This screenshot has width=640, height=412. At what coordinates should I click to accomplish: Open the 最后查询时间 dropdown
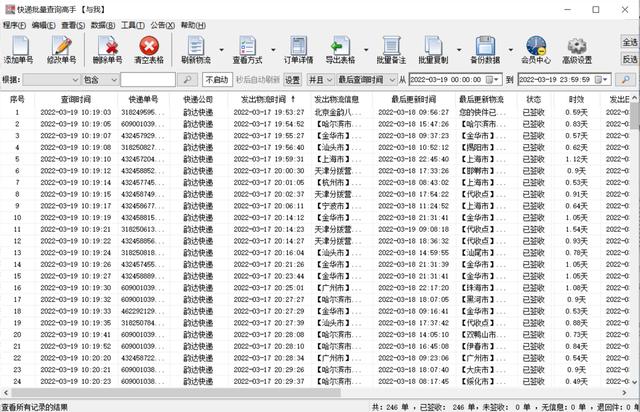click(x=366, y=80)
